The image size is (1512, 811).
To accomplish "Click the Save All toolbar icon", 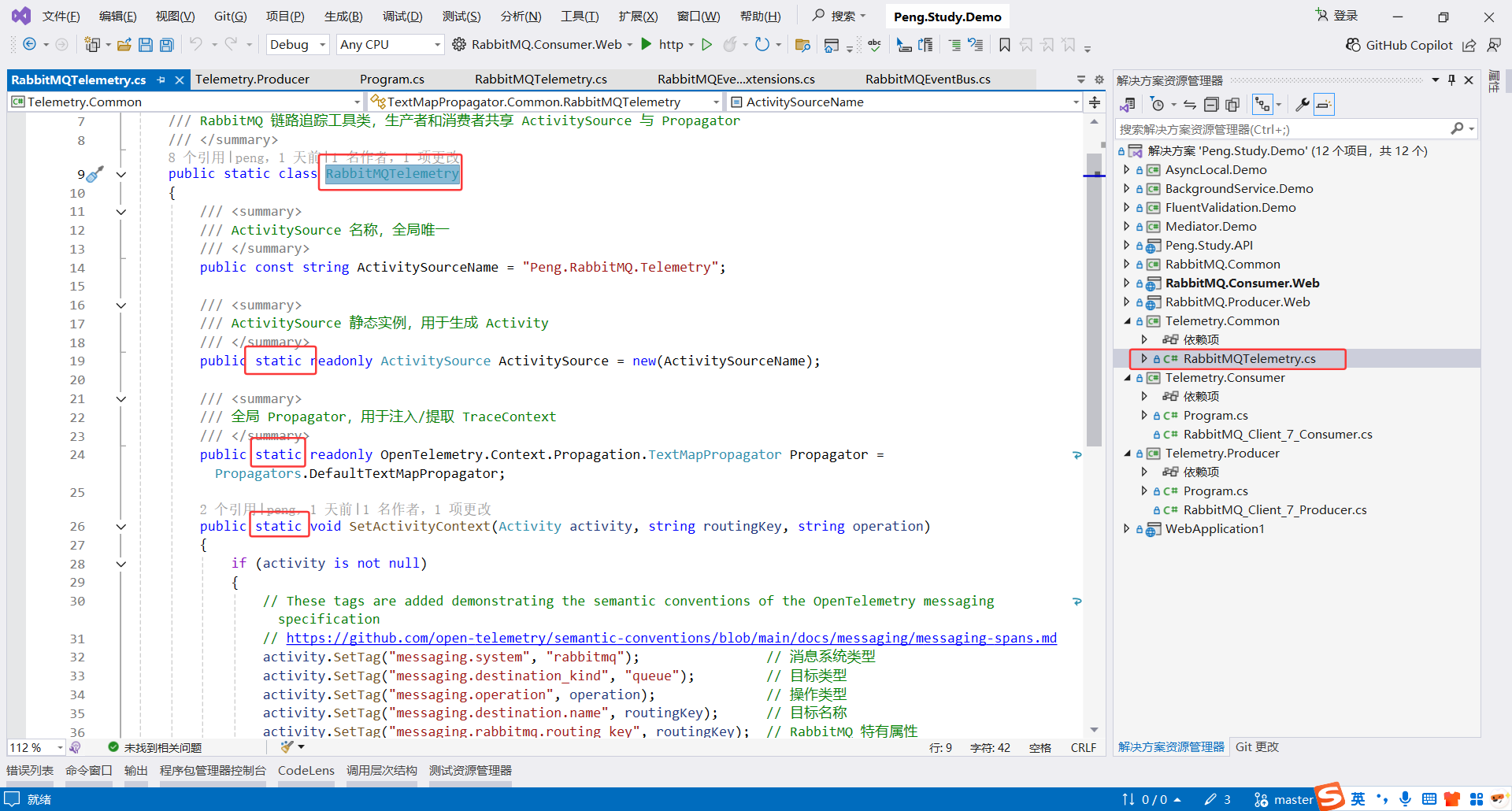I will (166, 45).
